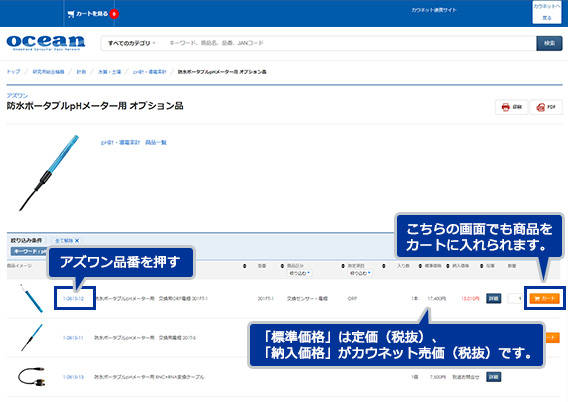Image resolution: width=568 pixels, height=402 pixels.
Task: Select the 17,400円 standard price text
Action: pyautogui.click(x=437, y=298)
